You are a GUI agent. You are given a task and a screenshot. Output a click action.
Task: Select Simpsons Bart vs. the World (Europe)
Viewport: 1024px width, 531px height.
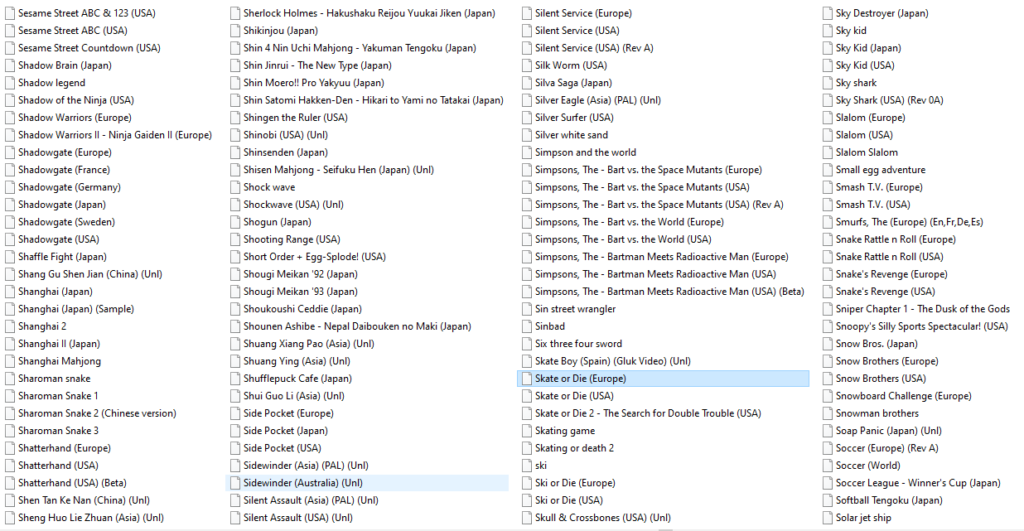tap(629, 222)
